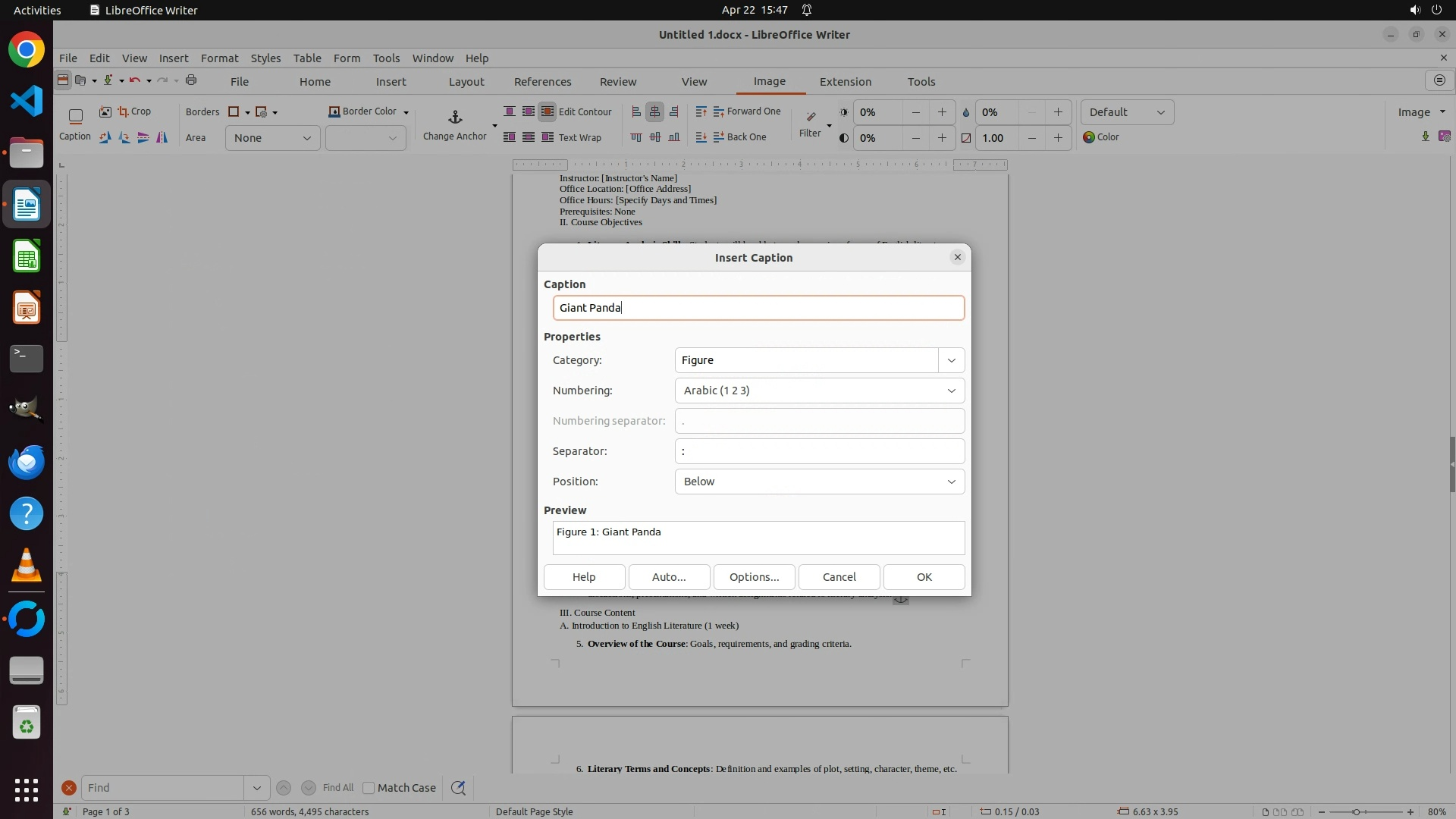Open the Category combo box arrow
The height and width of the screenshot is (819, 1456).
click(951, 360)
